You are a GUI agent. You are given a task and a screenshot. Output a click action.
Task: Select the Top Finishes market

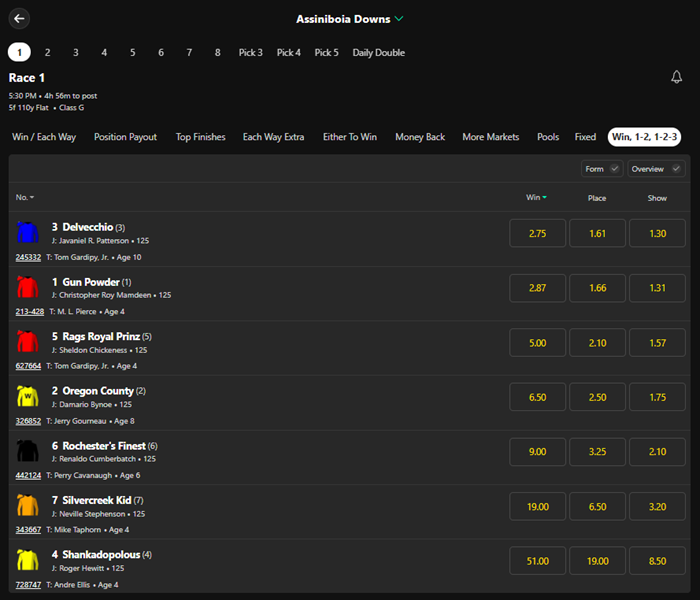pos(200,137)
